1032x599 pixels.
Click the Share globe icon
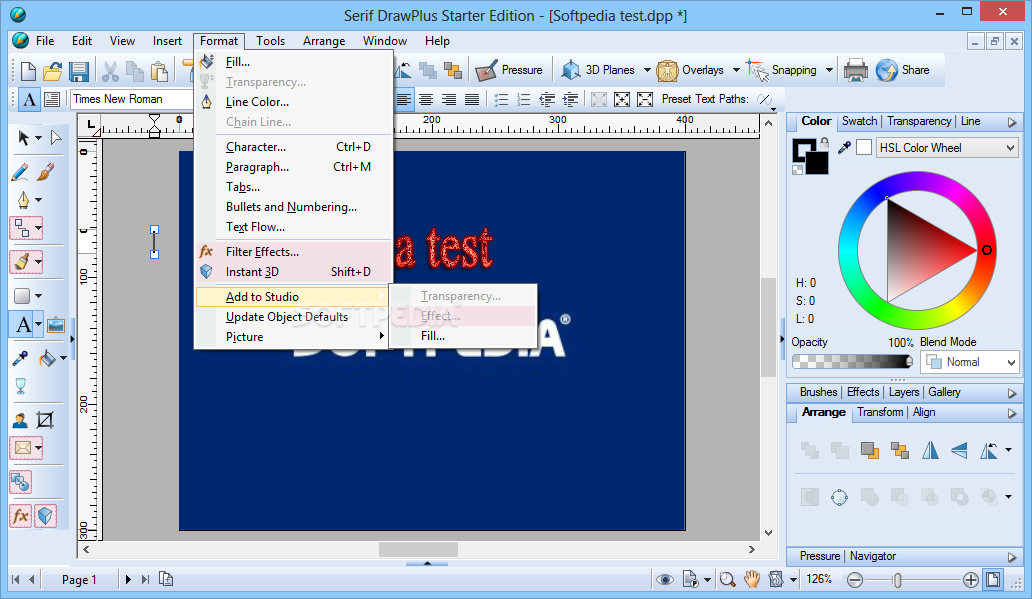[x=887, y=70]
